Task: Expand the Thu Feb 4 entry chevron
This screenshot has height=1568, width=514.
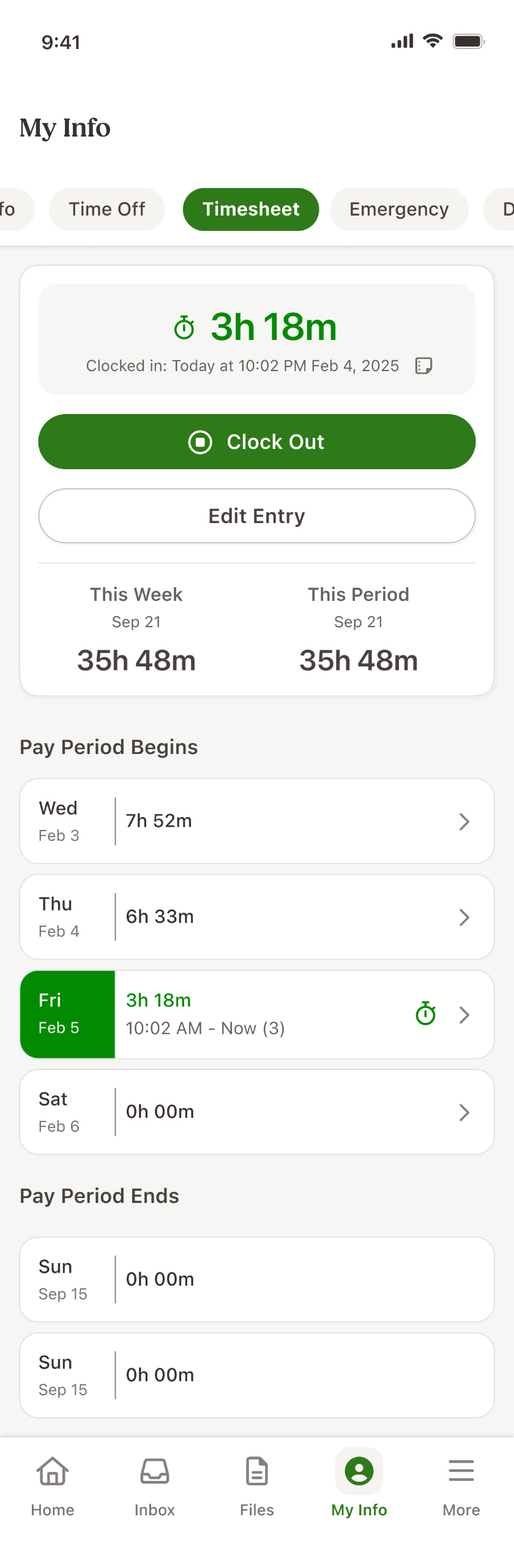Action: [464, 917]
